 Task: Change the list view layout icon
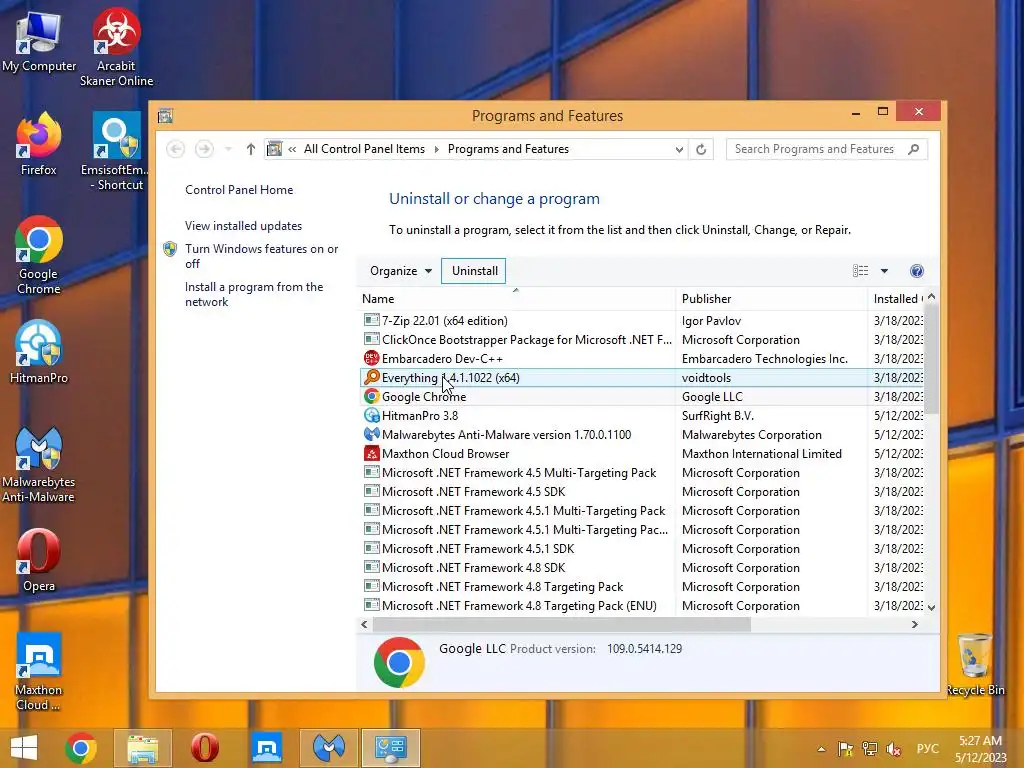click(x=861, y=271)
